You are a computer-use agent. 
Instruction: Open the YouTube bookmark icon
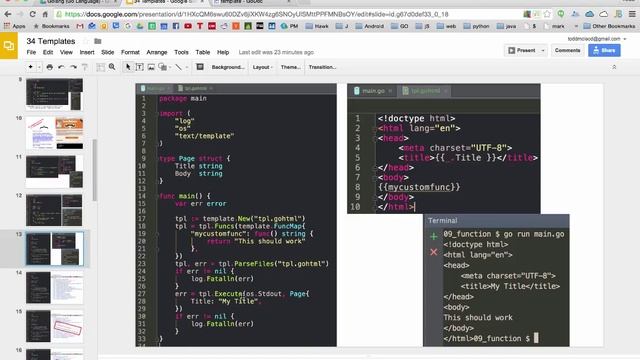(188, 26)
